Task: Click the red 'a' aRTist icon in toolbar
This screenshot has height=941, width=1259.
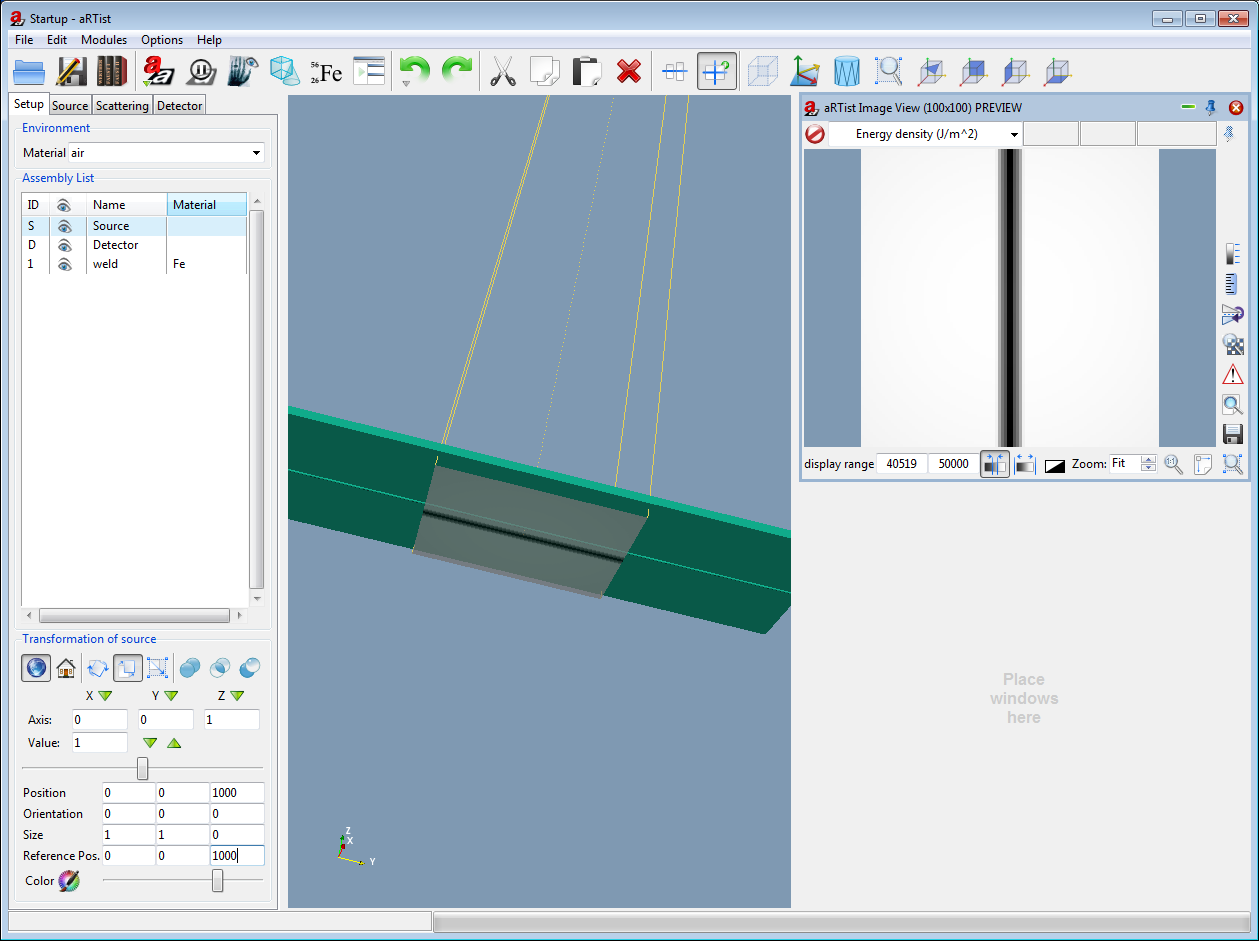Action: 159,71
